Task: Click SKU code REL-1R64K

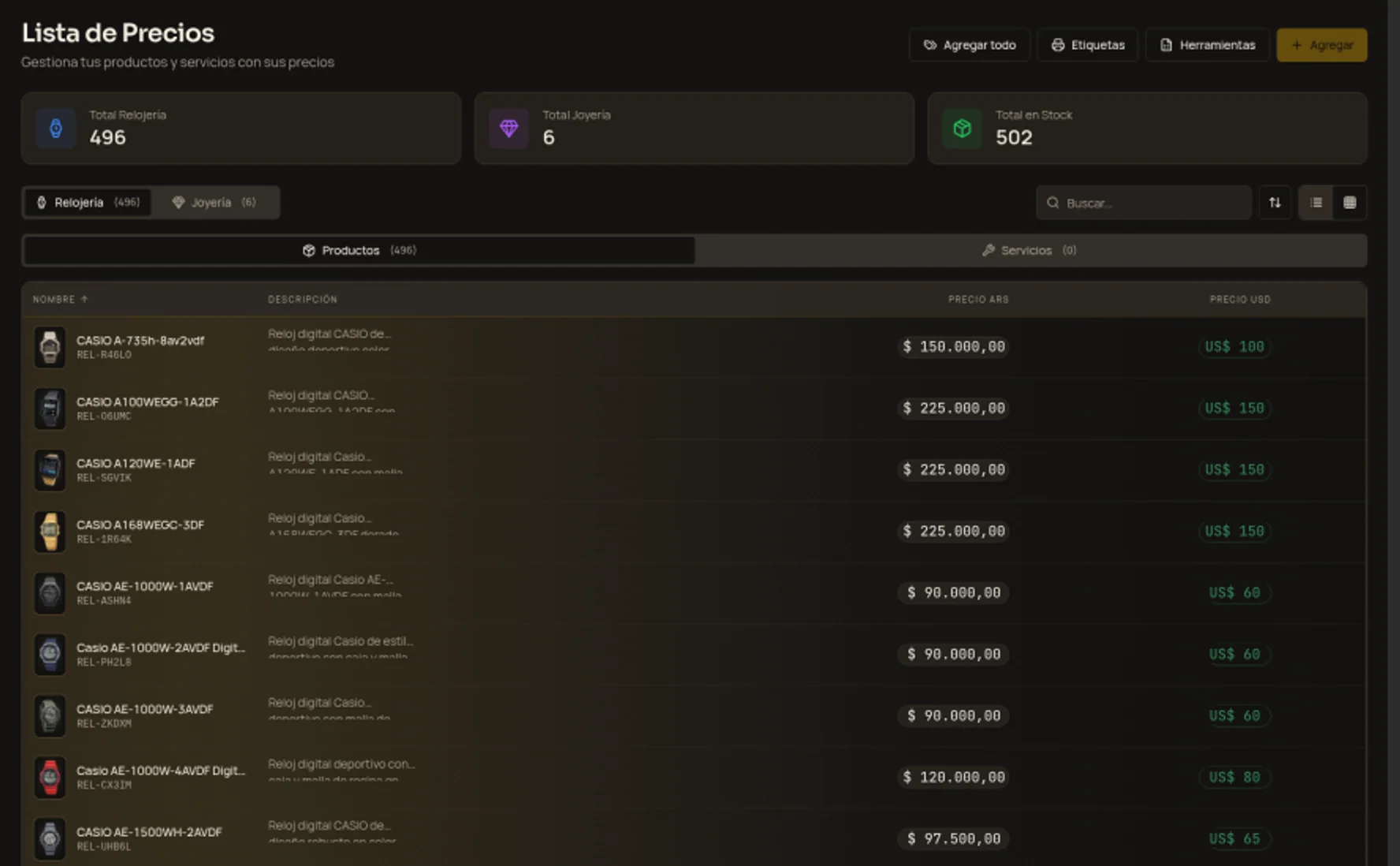Action: click(x=104, y=539)
